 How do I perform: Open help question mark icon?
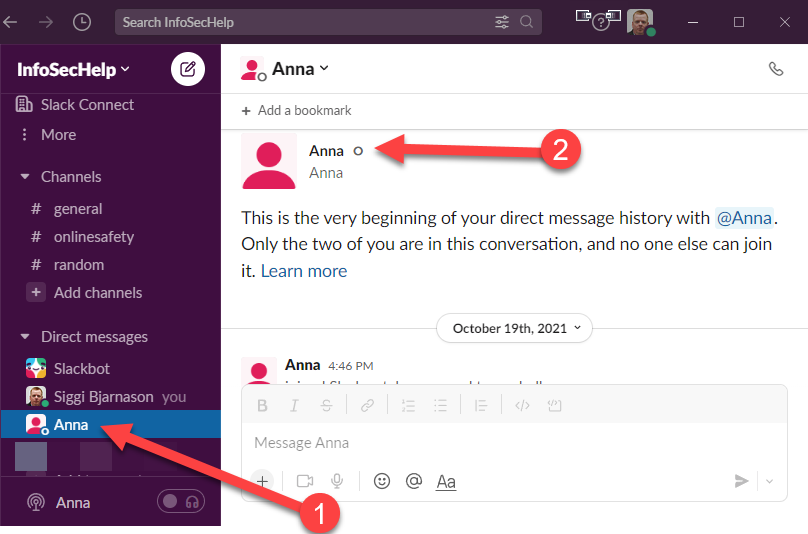coord(600,23)
